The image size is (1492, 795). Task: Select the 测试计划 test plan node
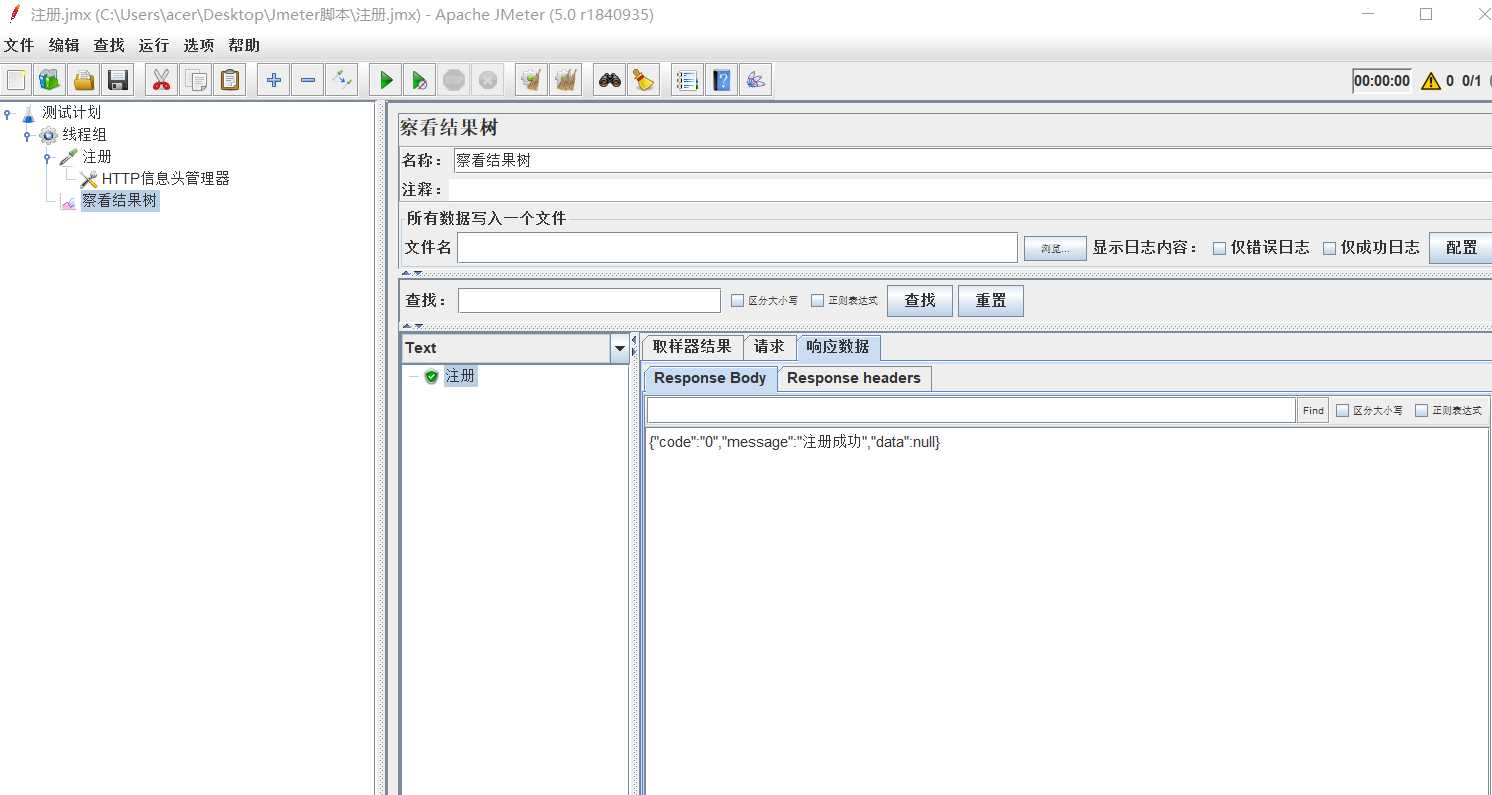pos(71,112)
